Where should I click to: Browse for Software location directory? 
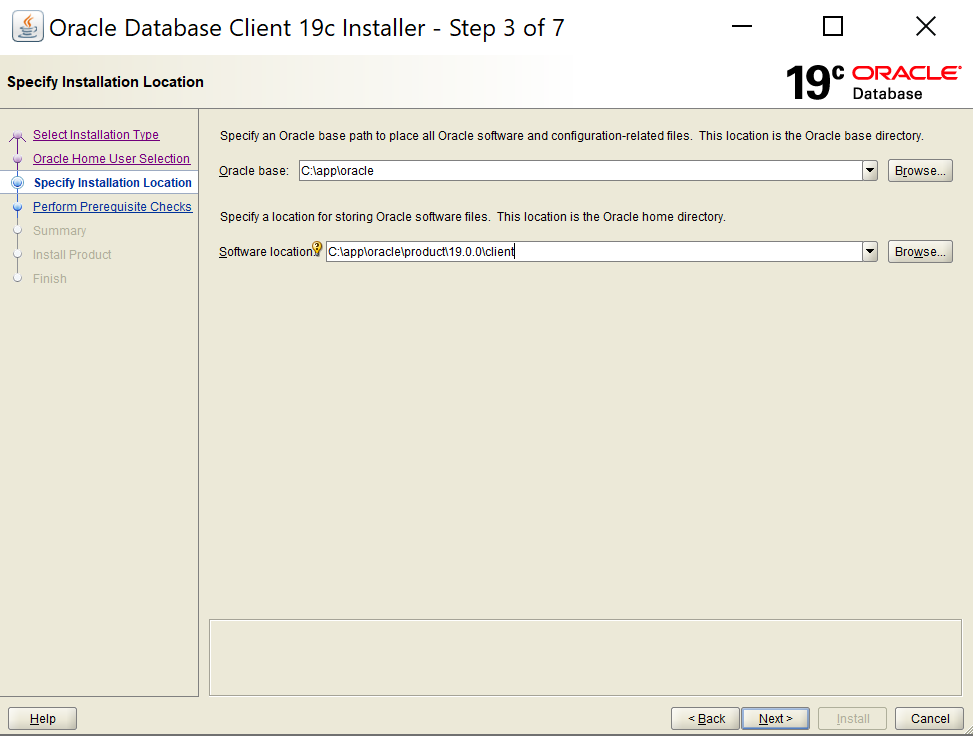tap(920, 252)
